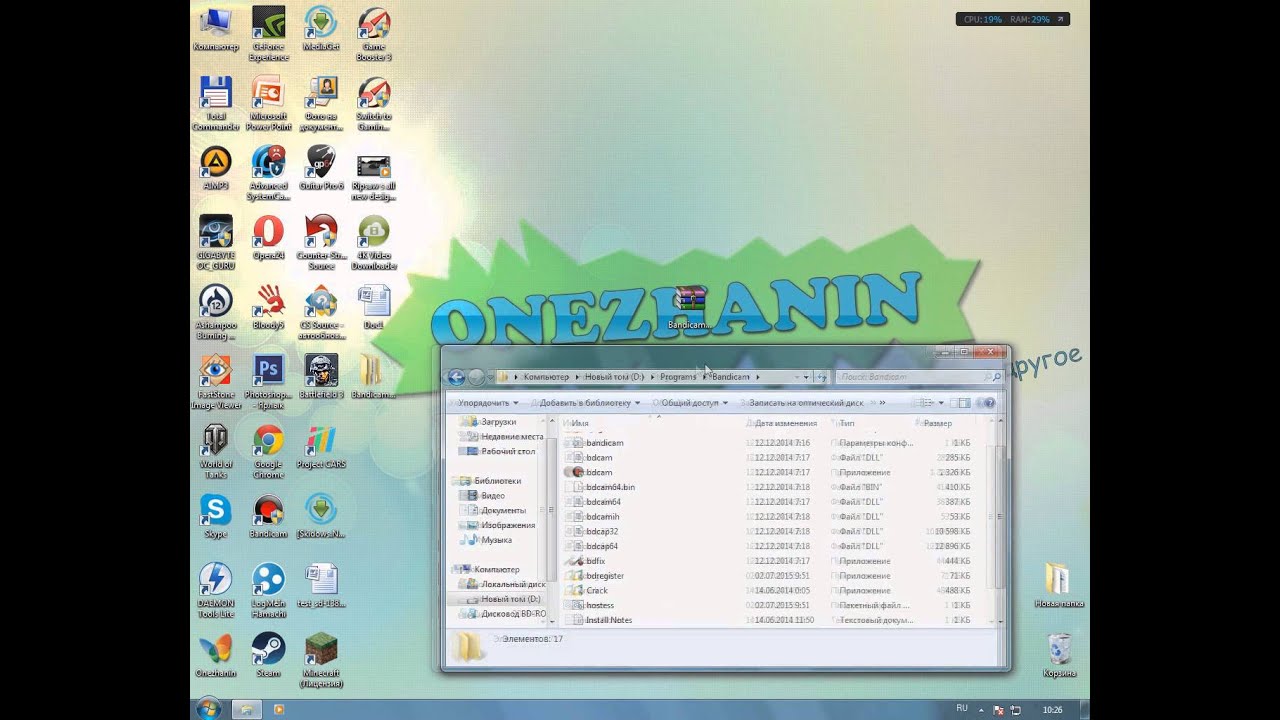Open the view options dropdown arrow
Image resolution: width=1280 pixels, height=720 pixels.
tap(942, 403)
